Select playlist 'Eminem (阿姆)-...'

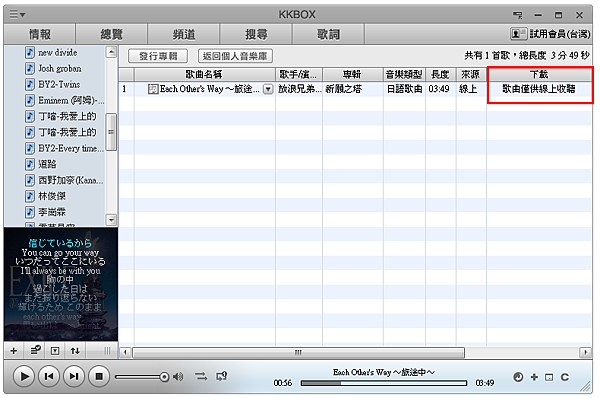click(71, 101)
